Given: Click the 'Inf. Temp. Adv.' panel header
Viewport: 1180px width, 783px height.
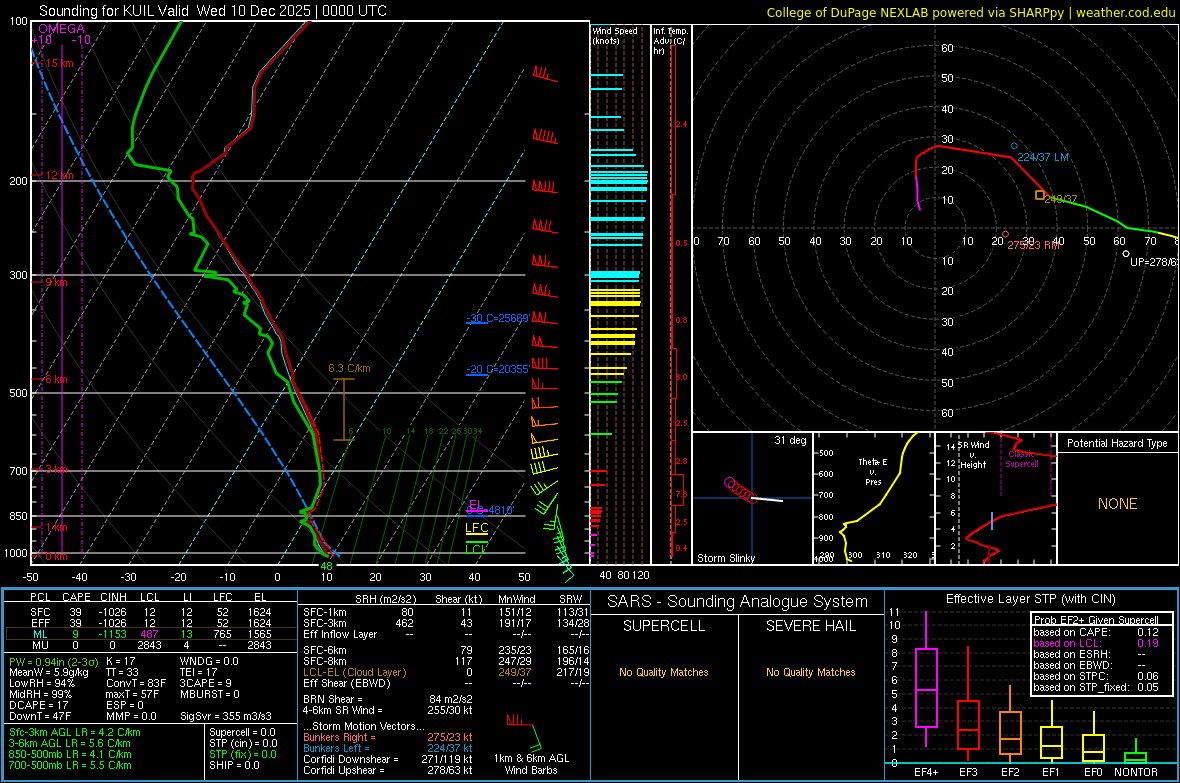Looking at the screenshot, I should [x=669, y=41].
